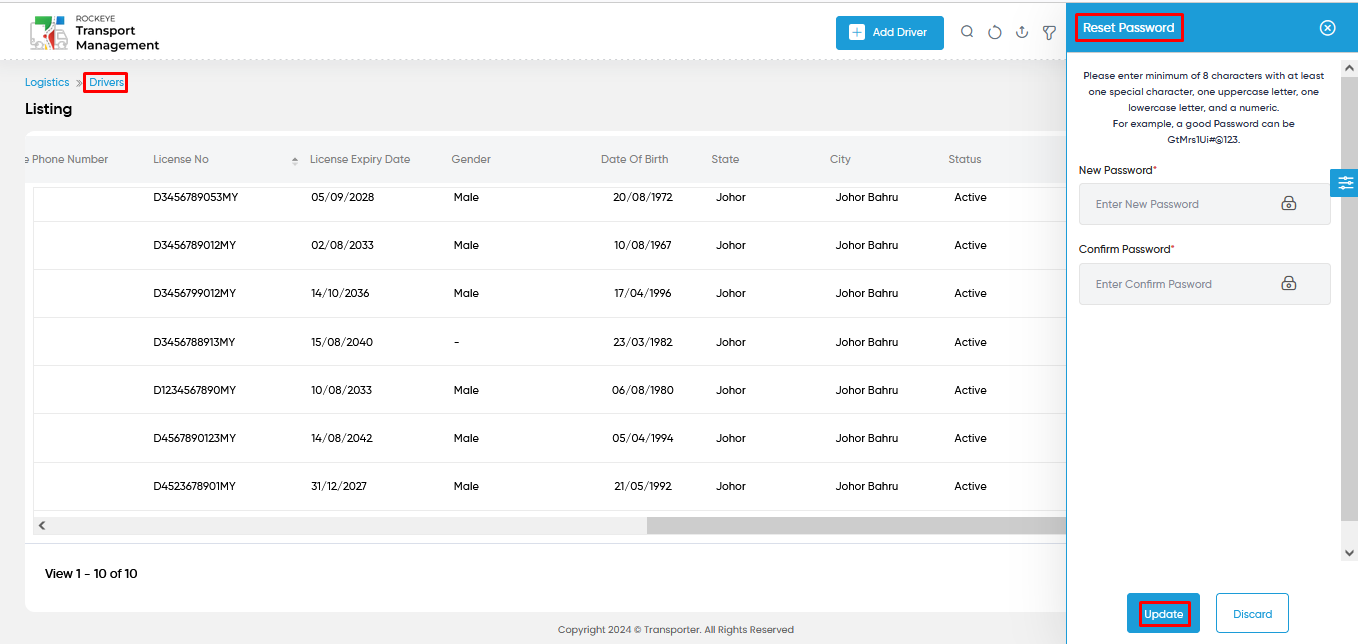Click expiry date 02/08/2033
The image size is (1358, 644).
[341, 246]
